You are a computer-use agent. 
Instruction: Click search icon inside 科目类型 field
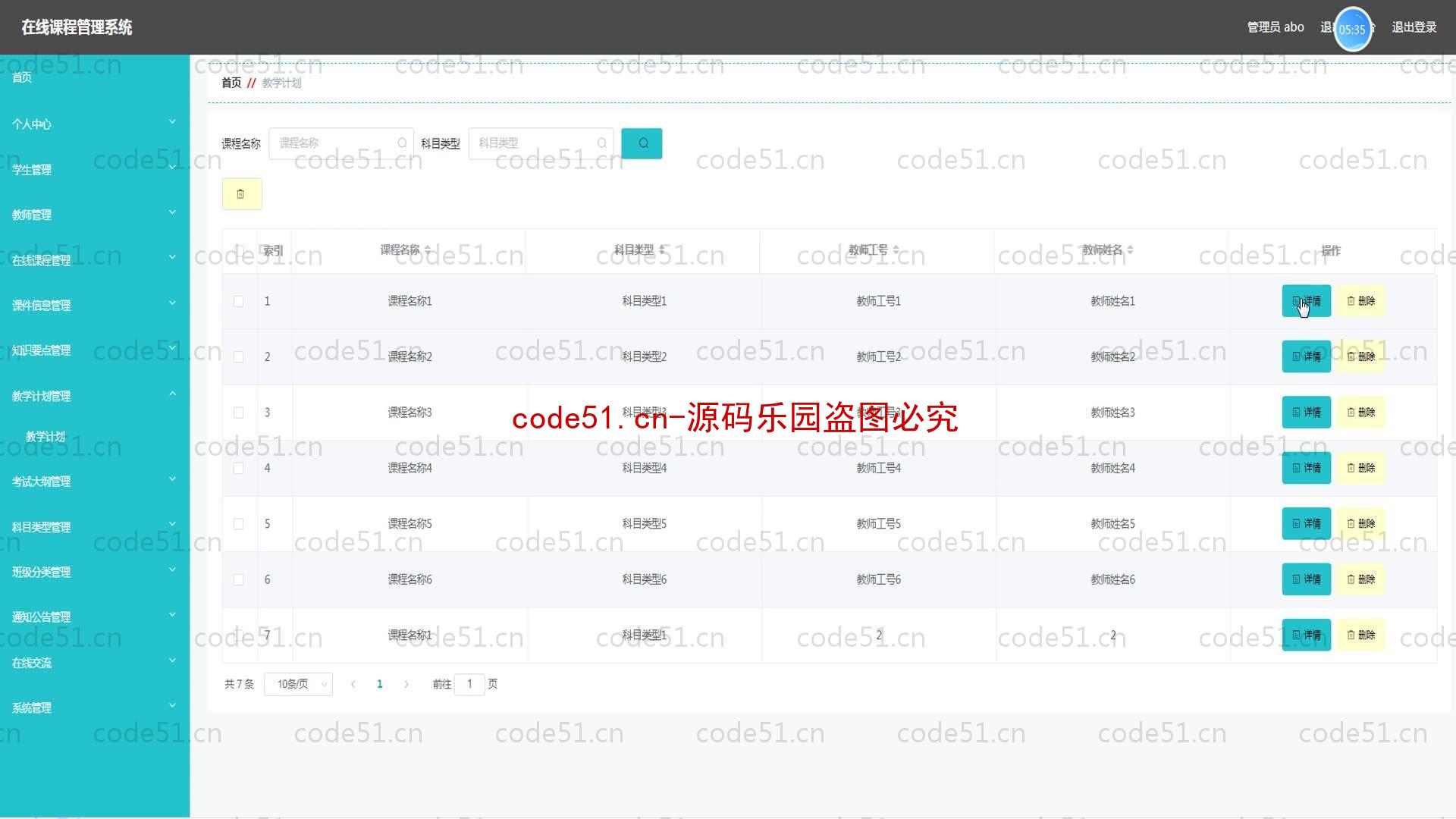[601, 143]
